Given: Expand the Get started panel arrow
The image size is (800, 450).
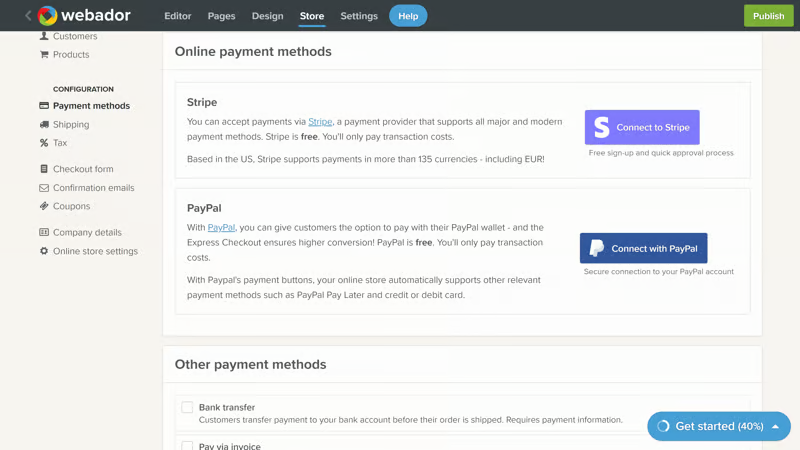Looking at the screenshot, I should click(776, 427).
